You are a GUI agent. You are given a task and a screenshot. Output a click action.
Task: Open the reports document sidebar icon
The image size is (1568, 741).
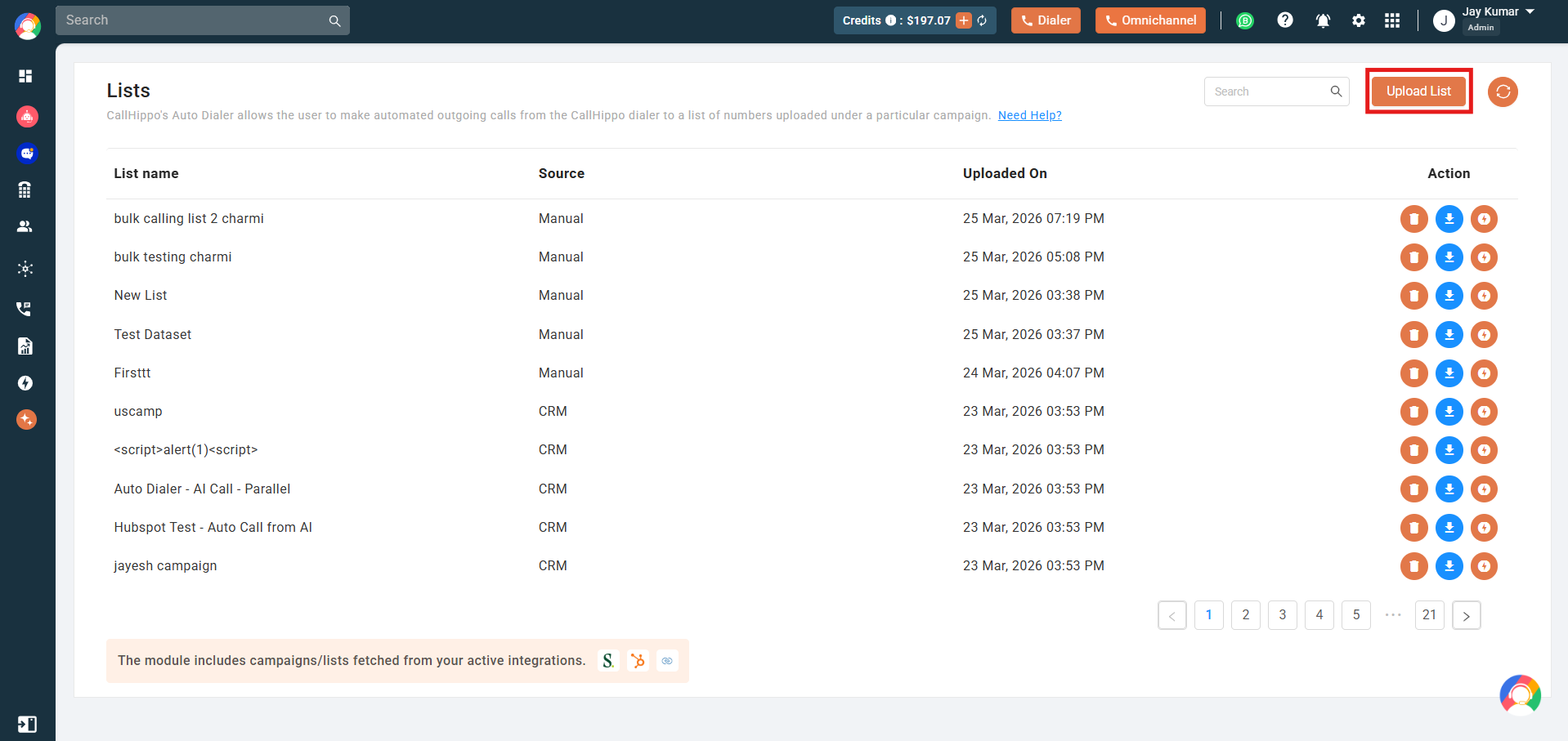[x=25, y=346]
